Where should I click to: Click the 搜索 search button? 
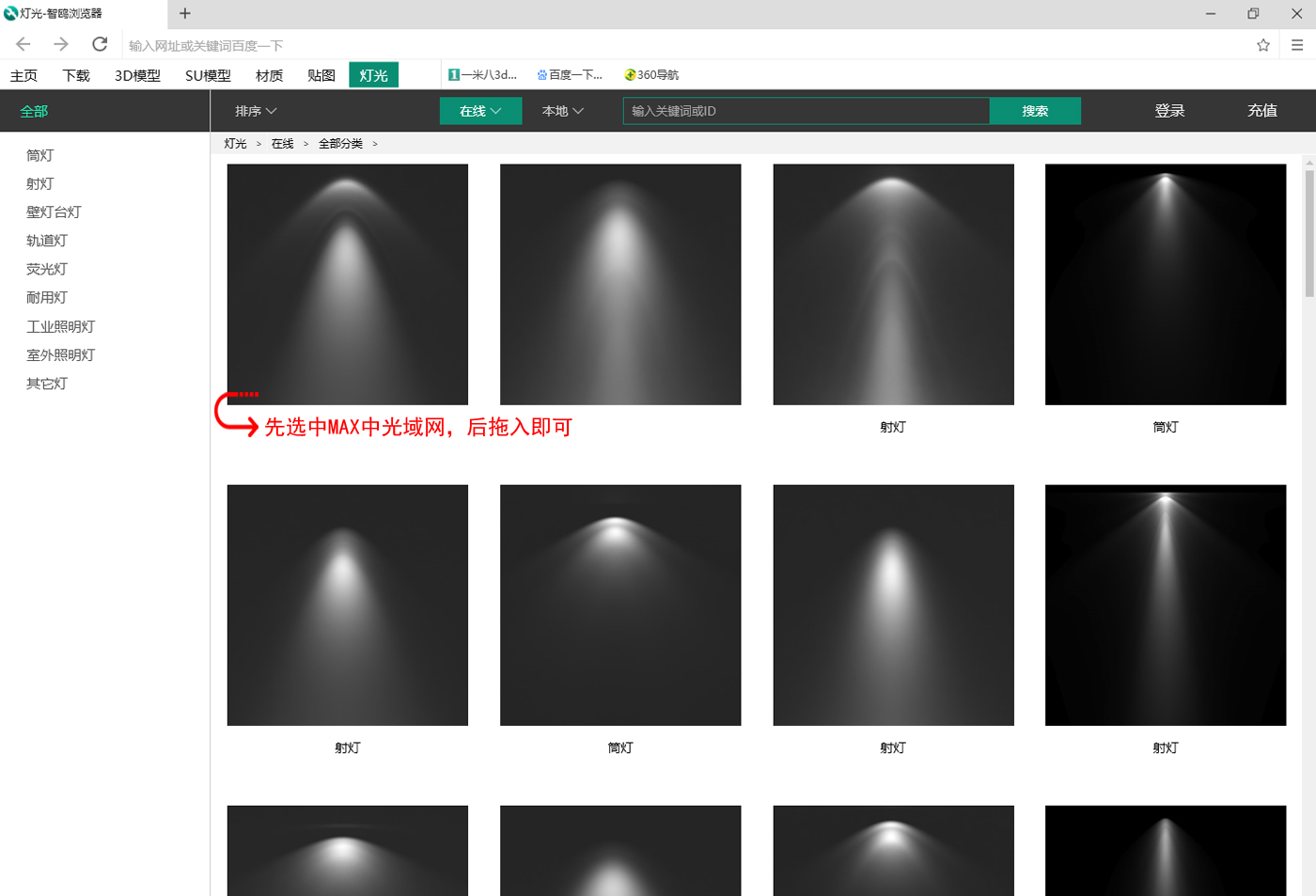1034,110
